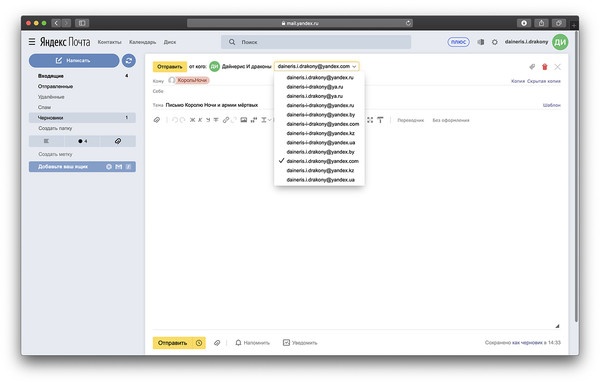Click the delayed-send clock icon
Screen dimensions: 600x384
199,343
